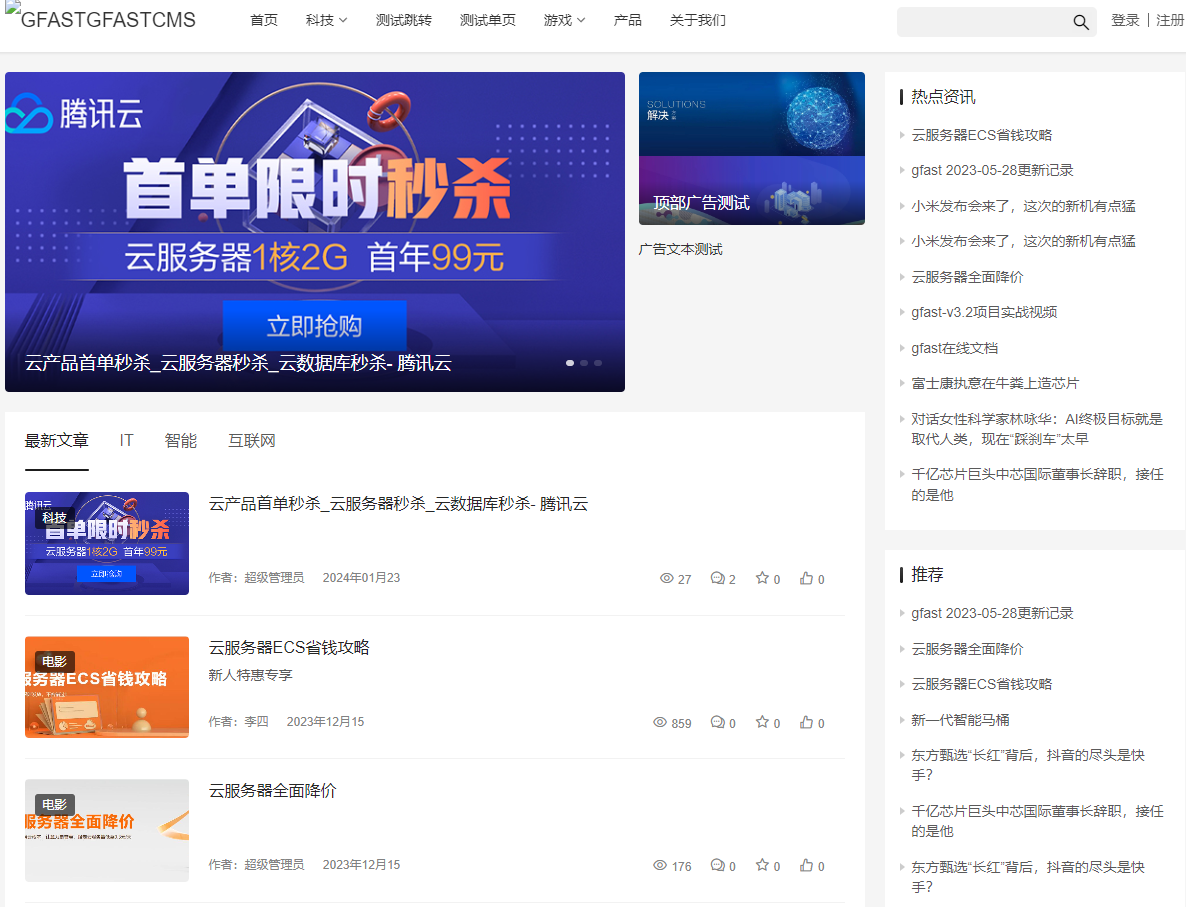1186x907 pixels.
Task: Open 推荐 item gfast 2023-05-28更新记录
Action: 992,613
